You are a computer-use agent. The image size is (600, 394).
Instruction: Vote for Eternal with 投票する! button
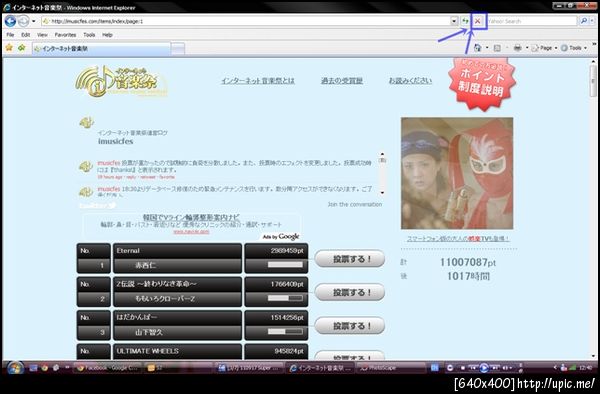coord(349,259)
